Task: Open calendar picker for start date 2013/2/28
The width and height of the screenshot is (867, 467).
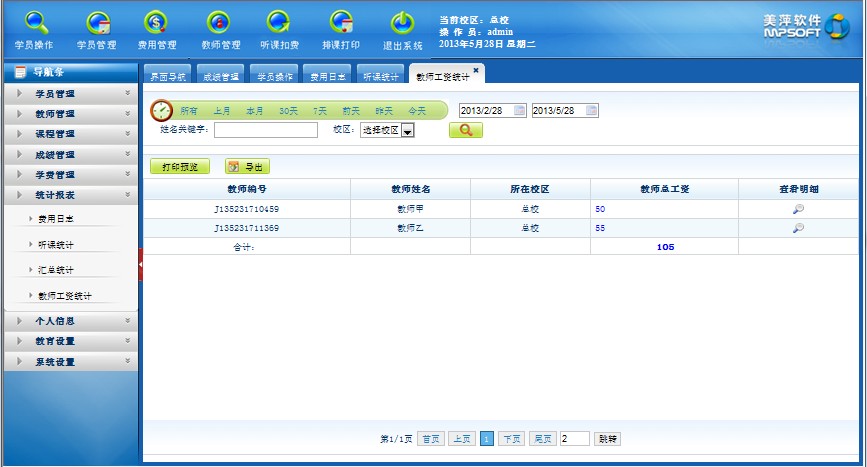Action: tap(519, 110)
